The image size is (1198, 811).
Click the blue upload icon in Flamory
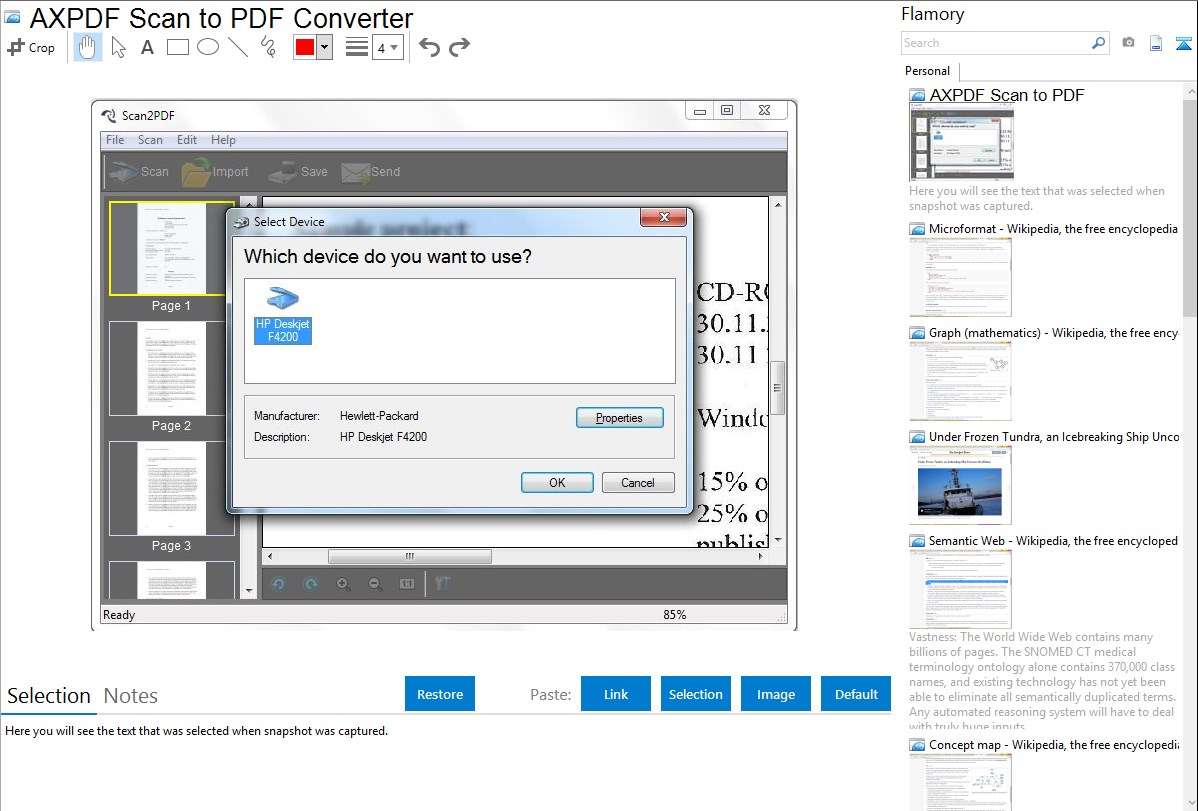[1183, 43]
